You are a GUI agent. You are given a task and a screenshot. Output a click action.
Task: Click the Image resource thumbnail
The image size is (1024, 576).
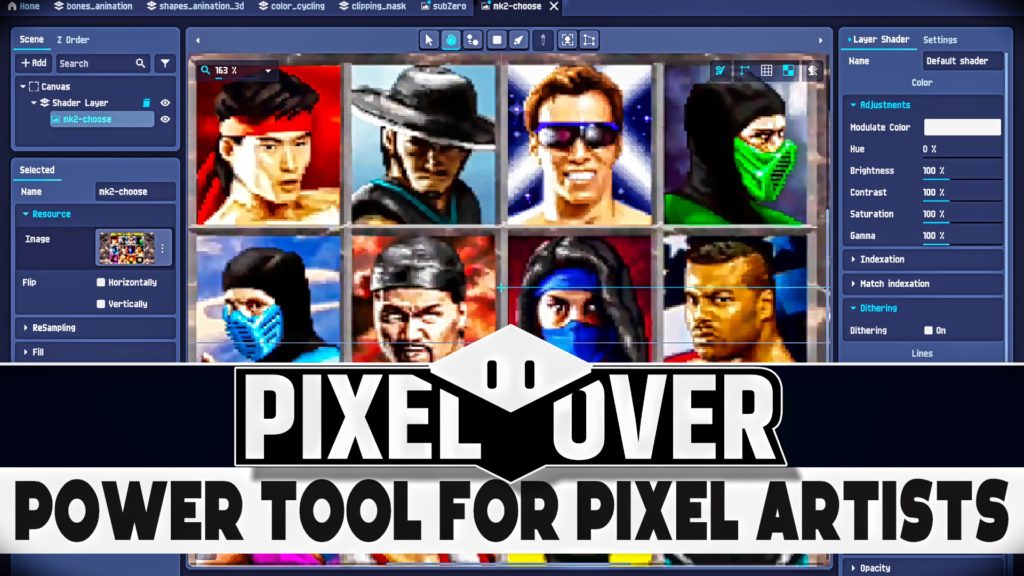127,248
